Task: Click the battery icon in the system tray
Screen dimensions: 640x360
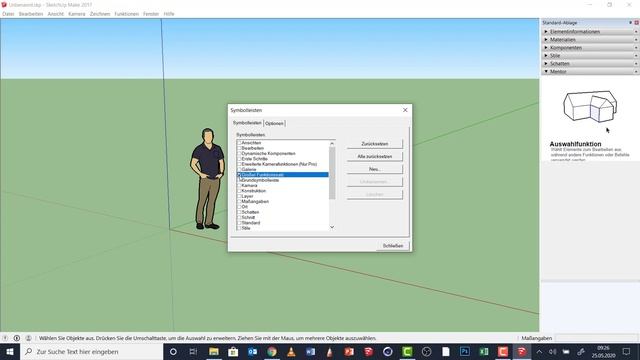Action: coord(566,351)
